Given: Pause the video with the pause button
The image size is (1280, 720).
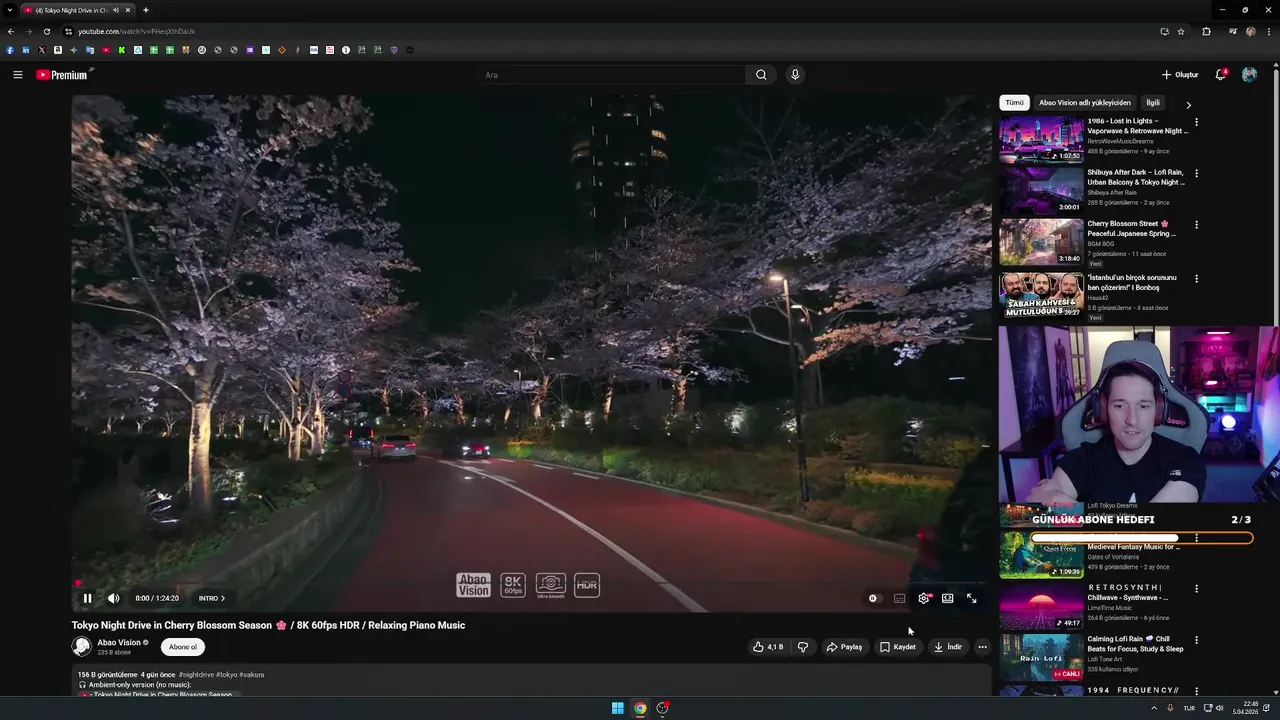Looking at the screenshot, I should pyautogui.click(x=87, y=598).
